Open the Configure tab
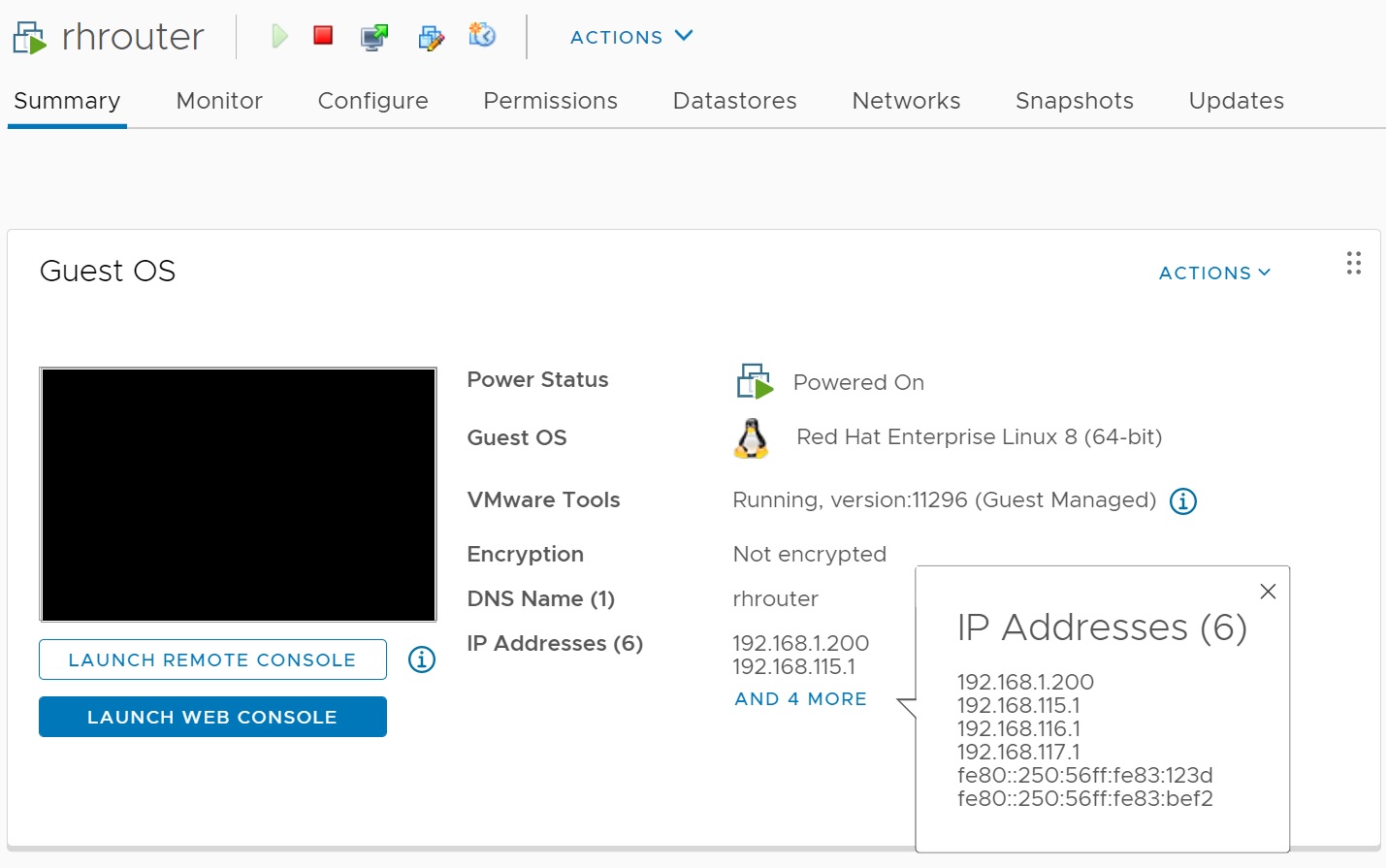1387x868 pixels. pos(372,101)
